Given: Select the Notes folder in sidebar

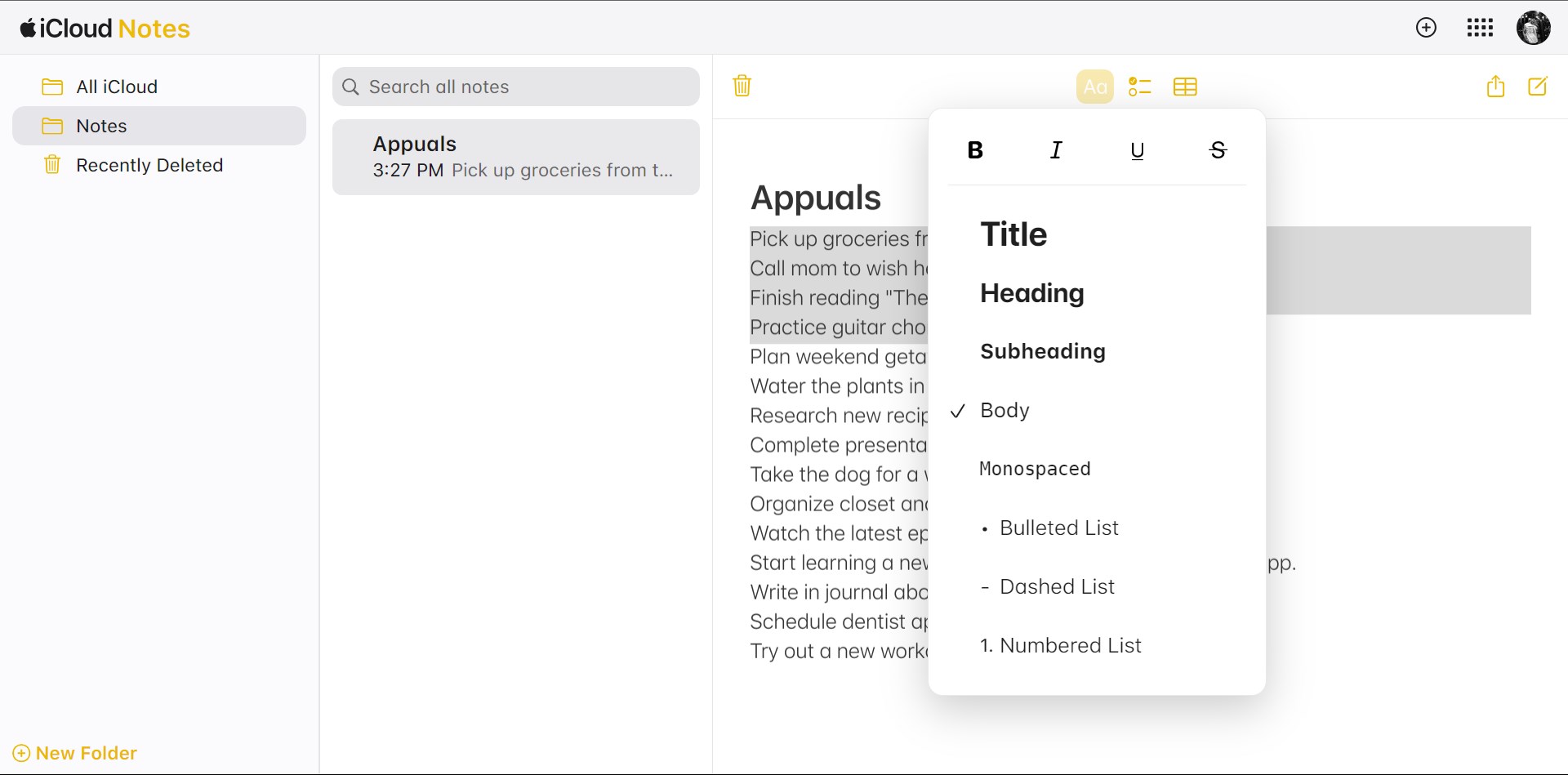Looking at the screenshot, I should point(159,126).
